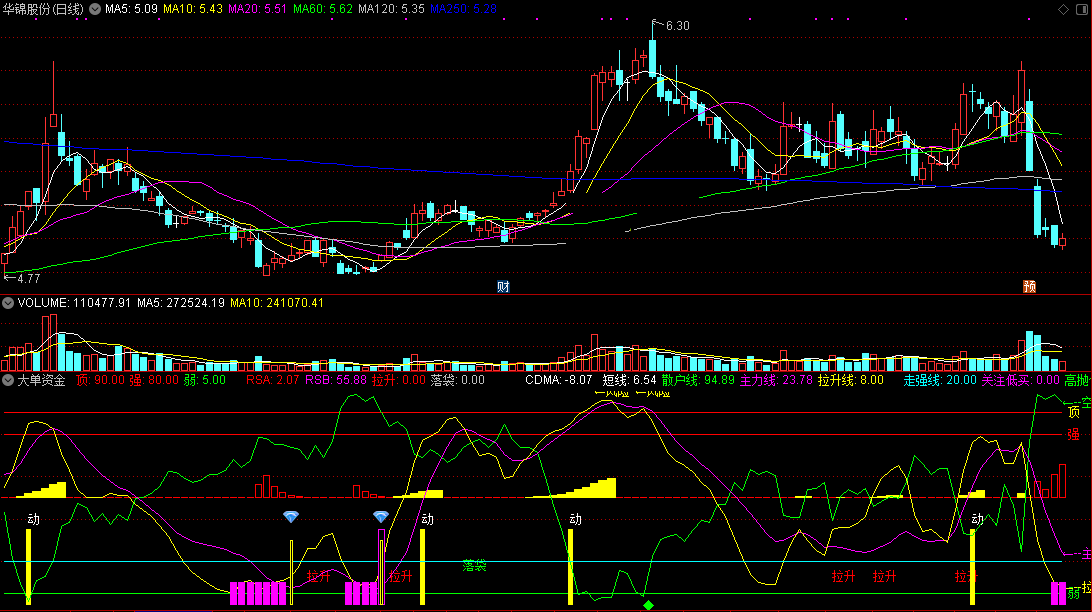Click the 弱: 5.00 indicator value
Viewport: 1092px width, 612px height.
pos(205,380)
